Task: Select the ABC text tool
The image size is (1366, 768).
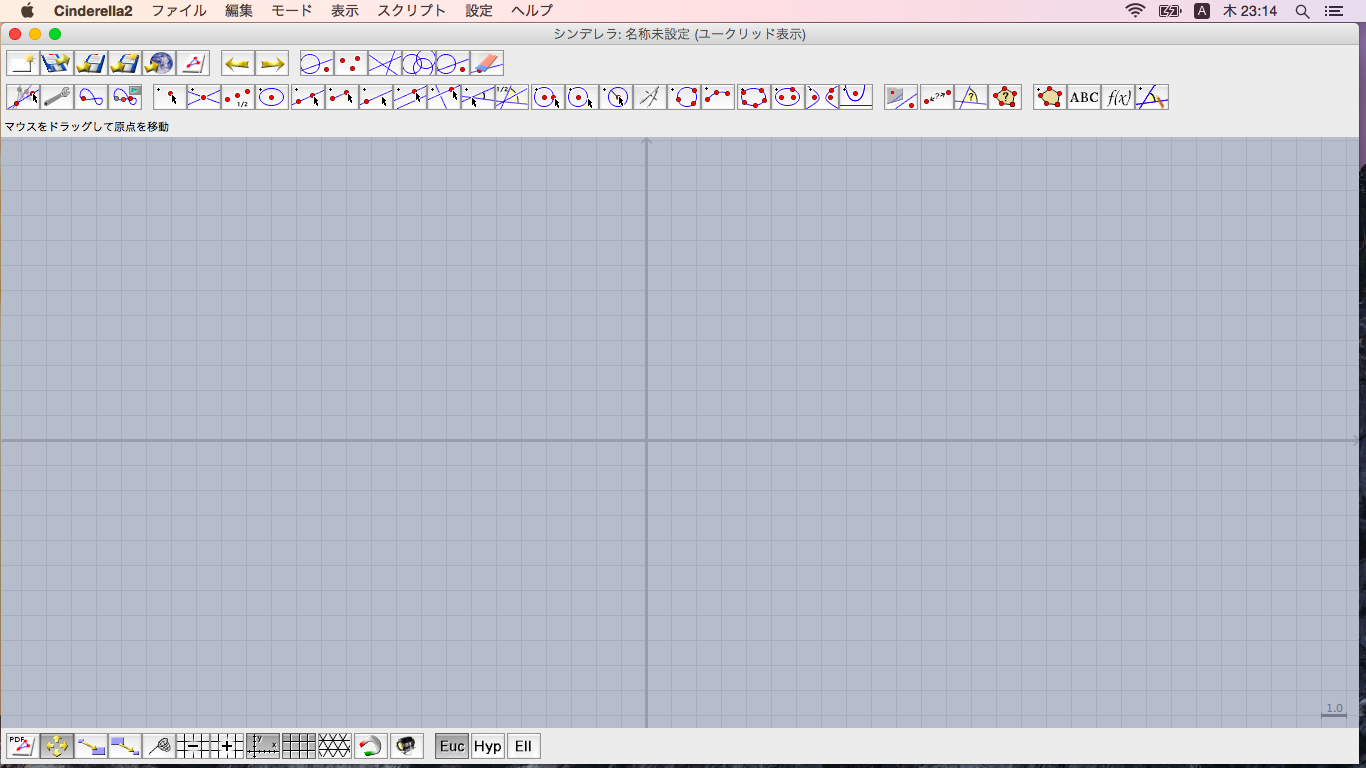Action: pos(1084,97)
